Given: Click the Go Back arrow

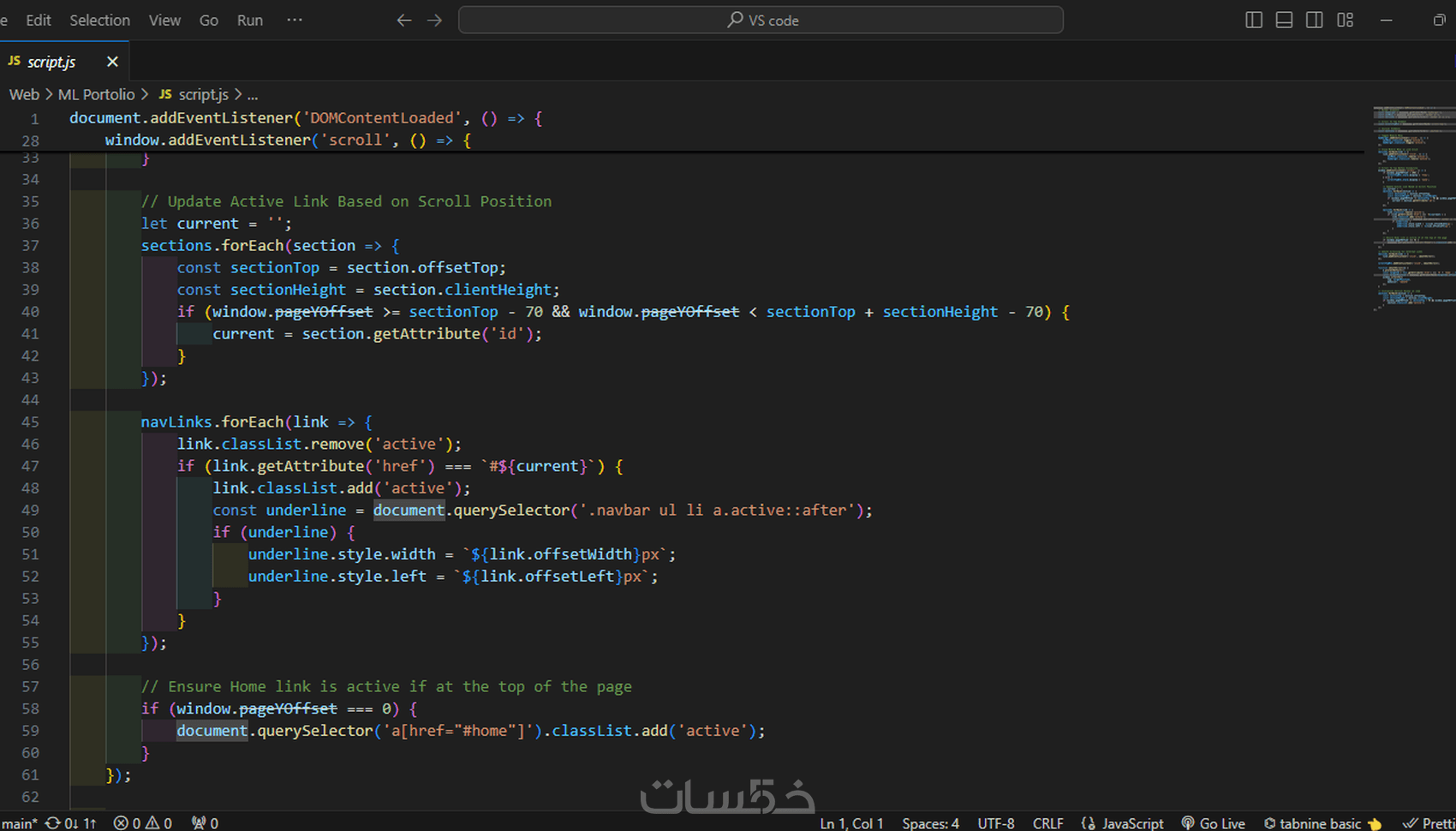Looking at the screenshot, I should click(404, 20).
